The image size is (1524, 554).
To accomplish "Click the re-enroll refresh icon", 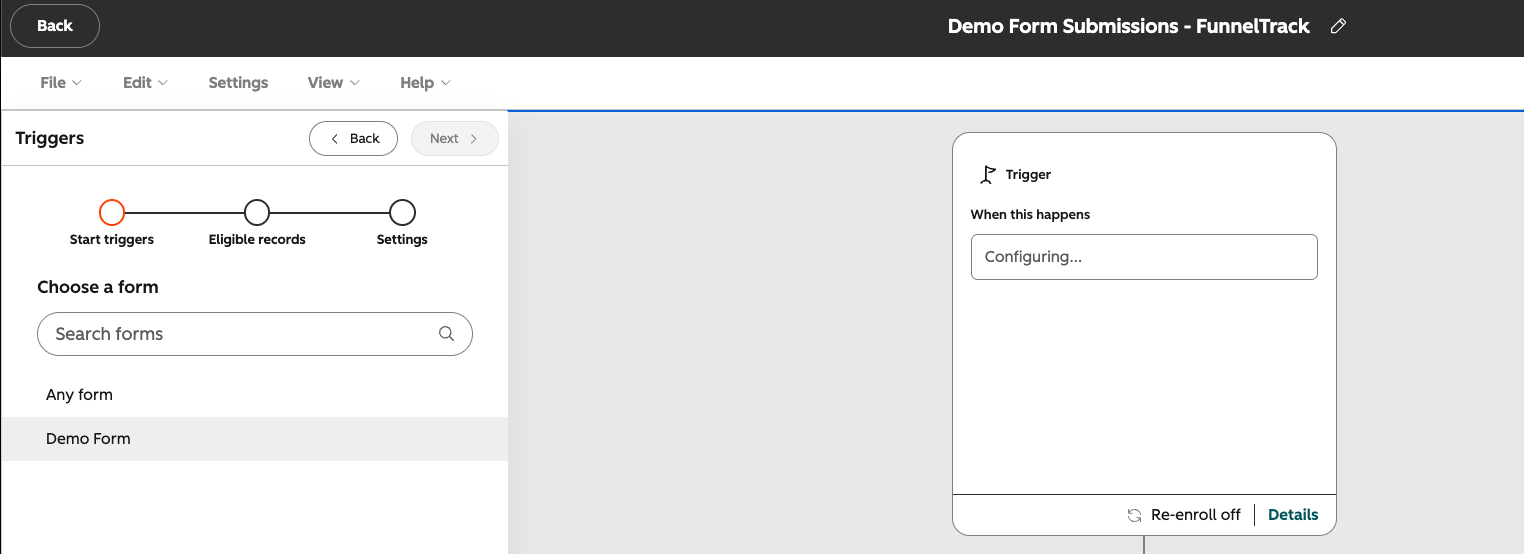I will [x=1134, y=515].
